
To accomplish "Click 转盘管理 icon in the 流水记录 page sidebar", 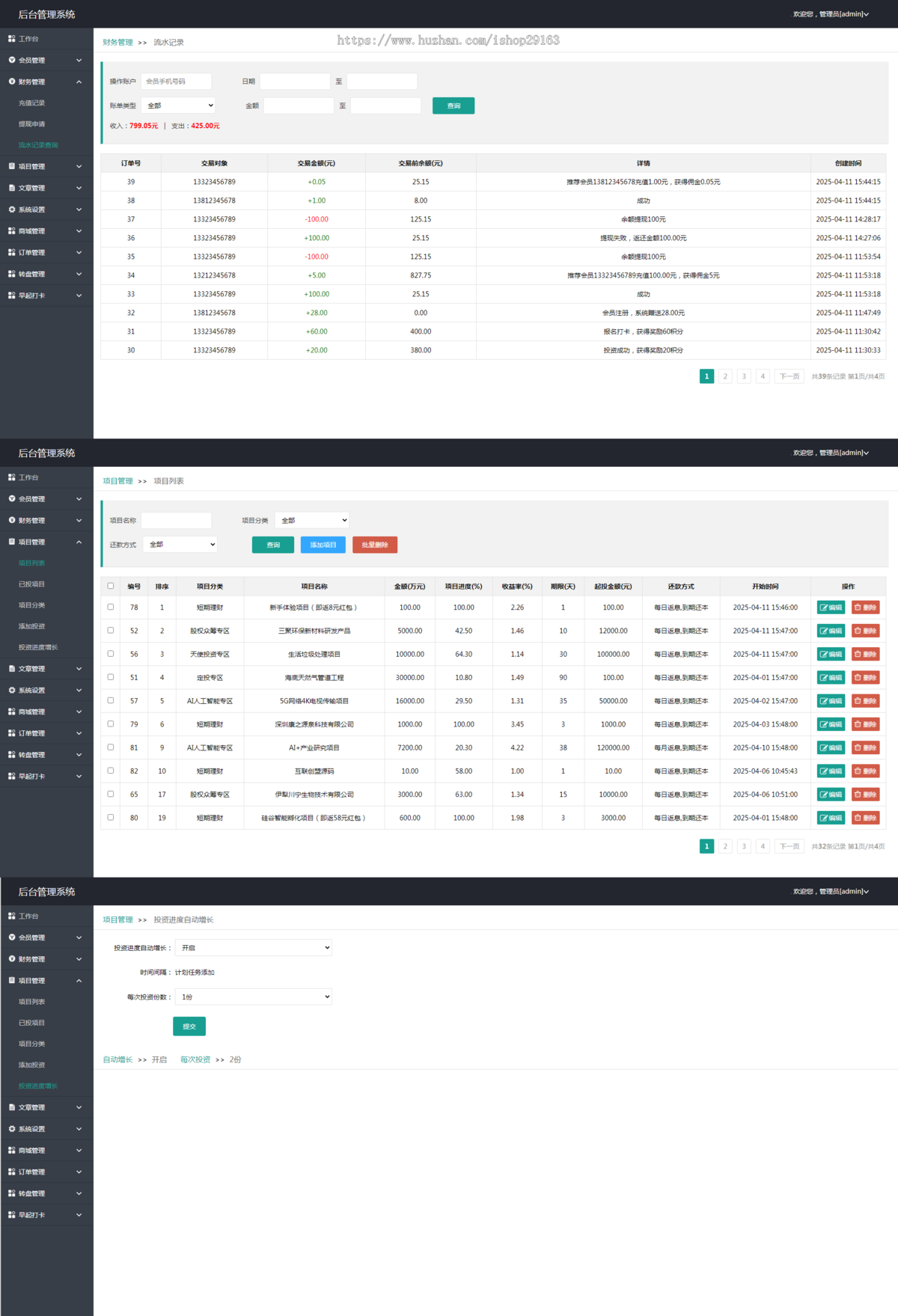I will [x=12, y=274].
